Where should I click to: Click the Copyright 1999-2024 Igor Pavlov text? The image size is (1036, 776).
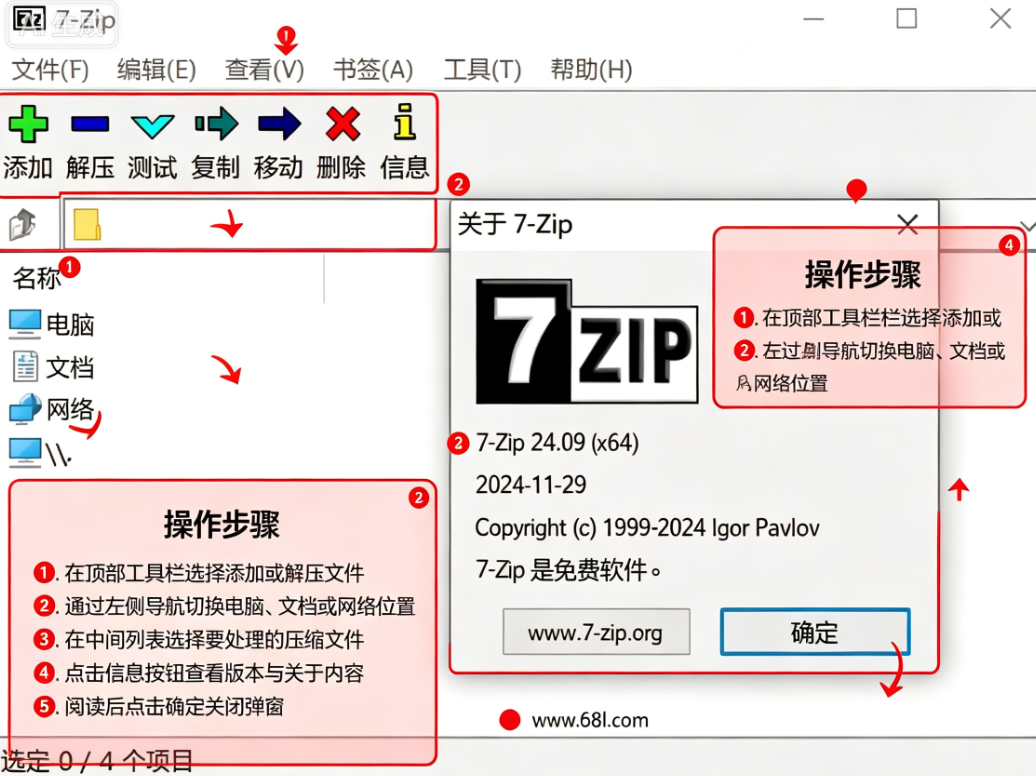(x=647, y=527)
